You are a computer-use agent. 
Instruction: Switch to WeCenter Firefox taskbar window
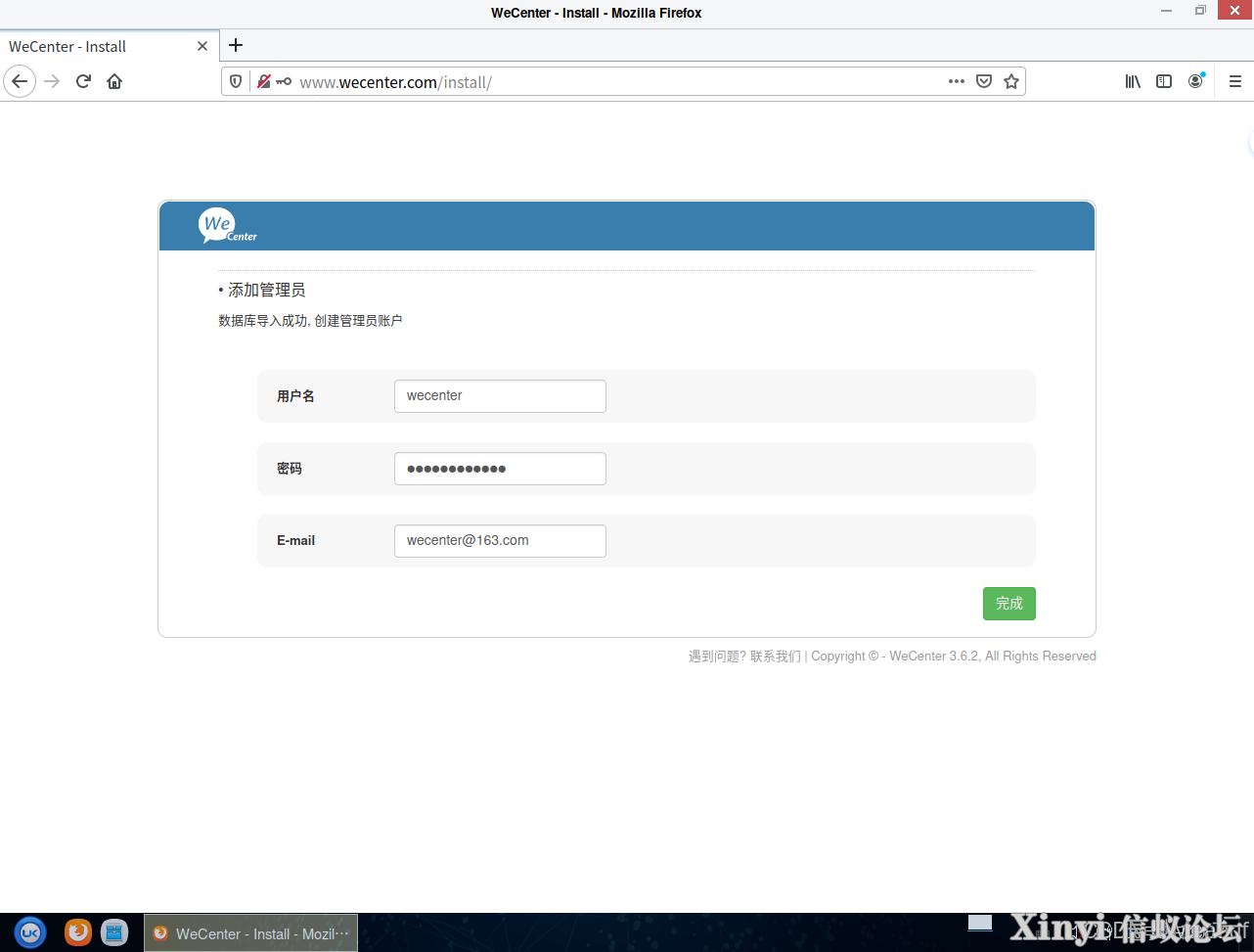pyautogui.click(x=251, y=933)
